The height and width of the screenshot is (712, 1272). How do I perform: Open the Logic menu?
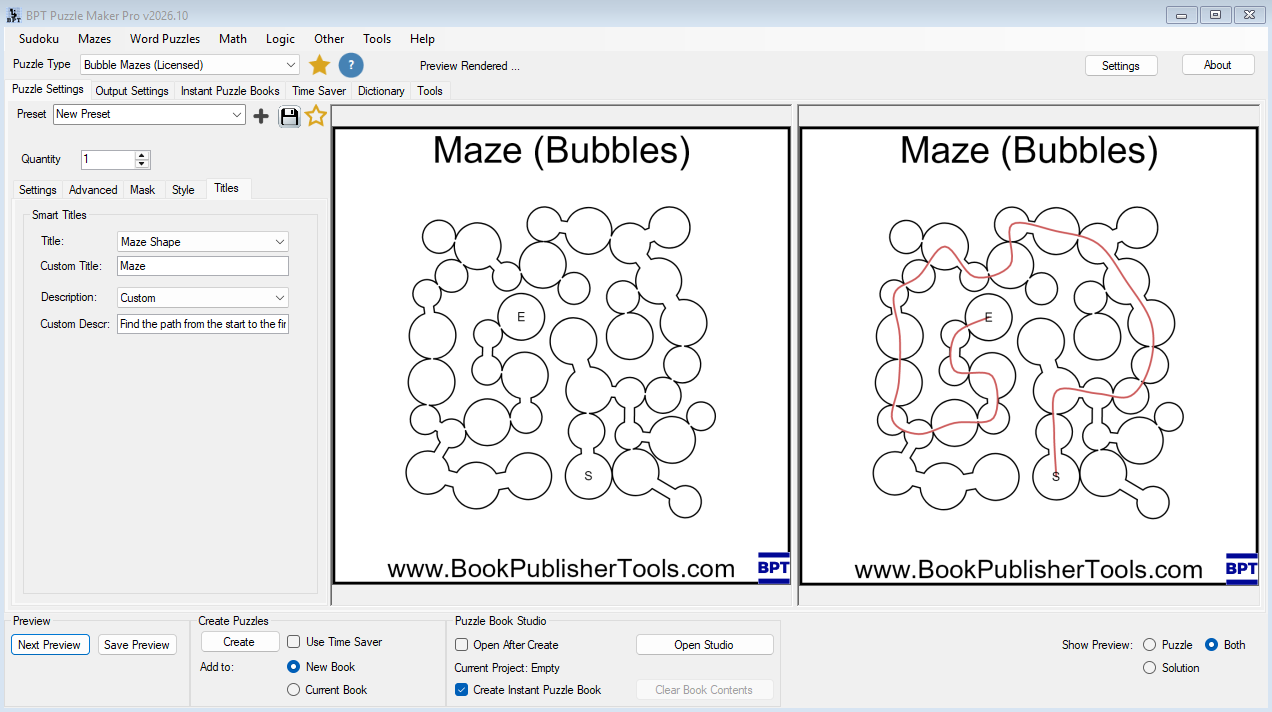[x=281, y=39]
